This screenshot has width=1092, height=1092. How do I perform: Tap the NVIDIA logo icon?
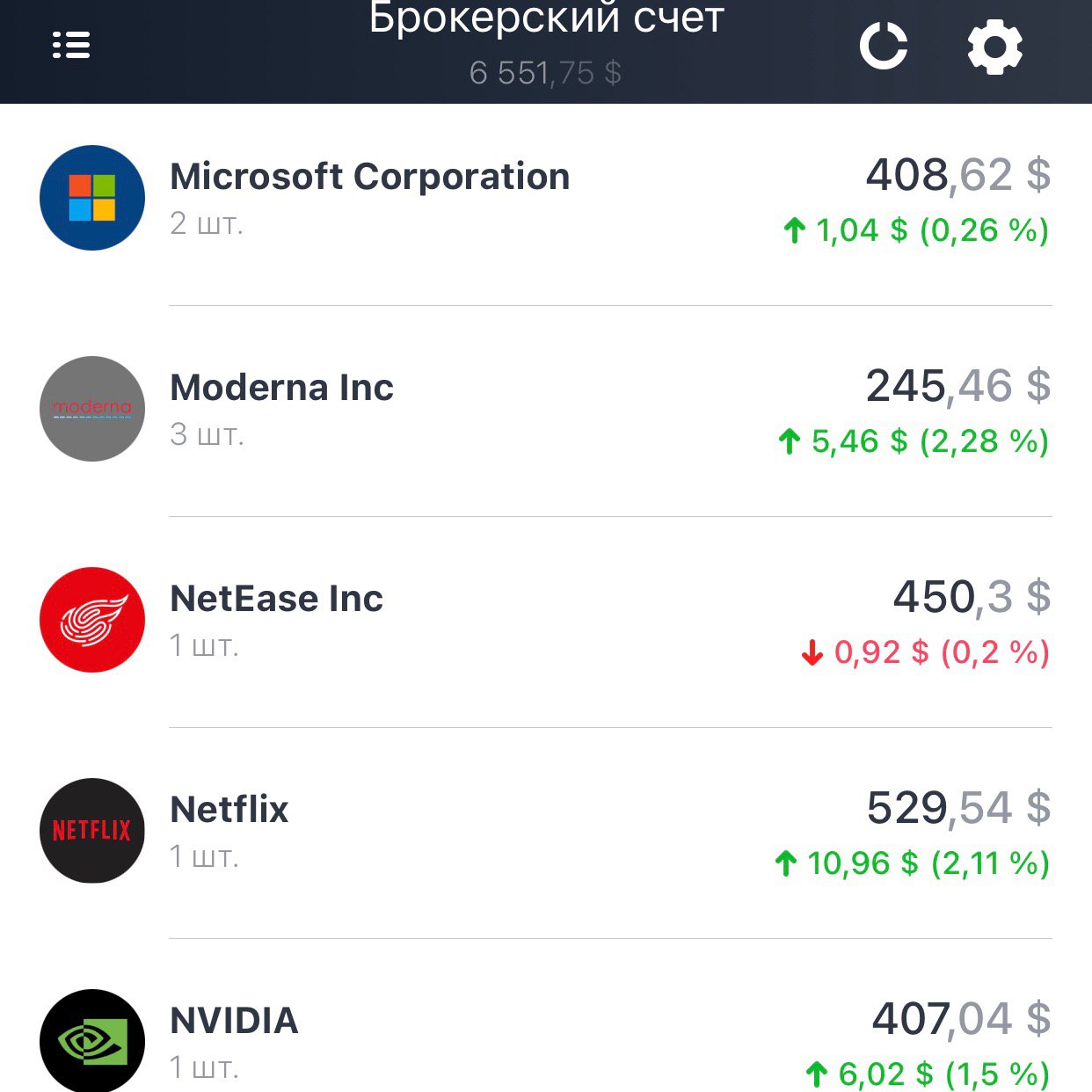click(x=92, y=1042)
